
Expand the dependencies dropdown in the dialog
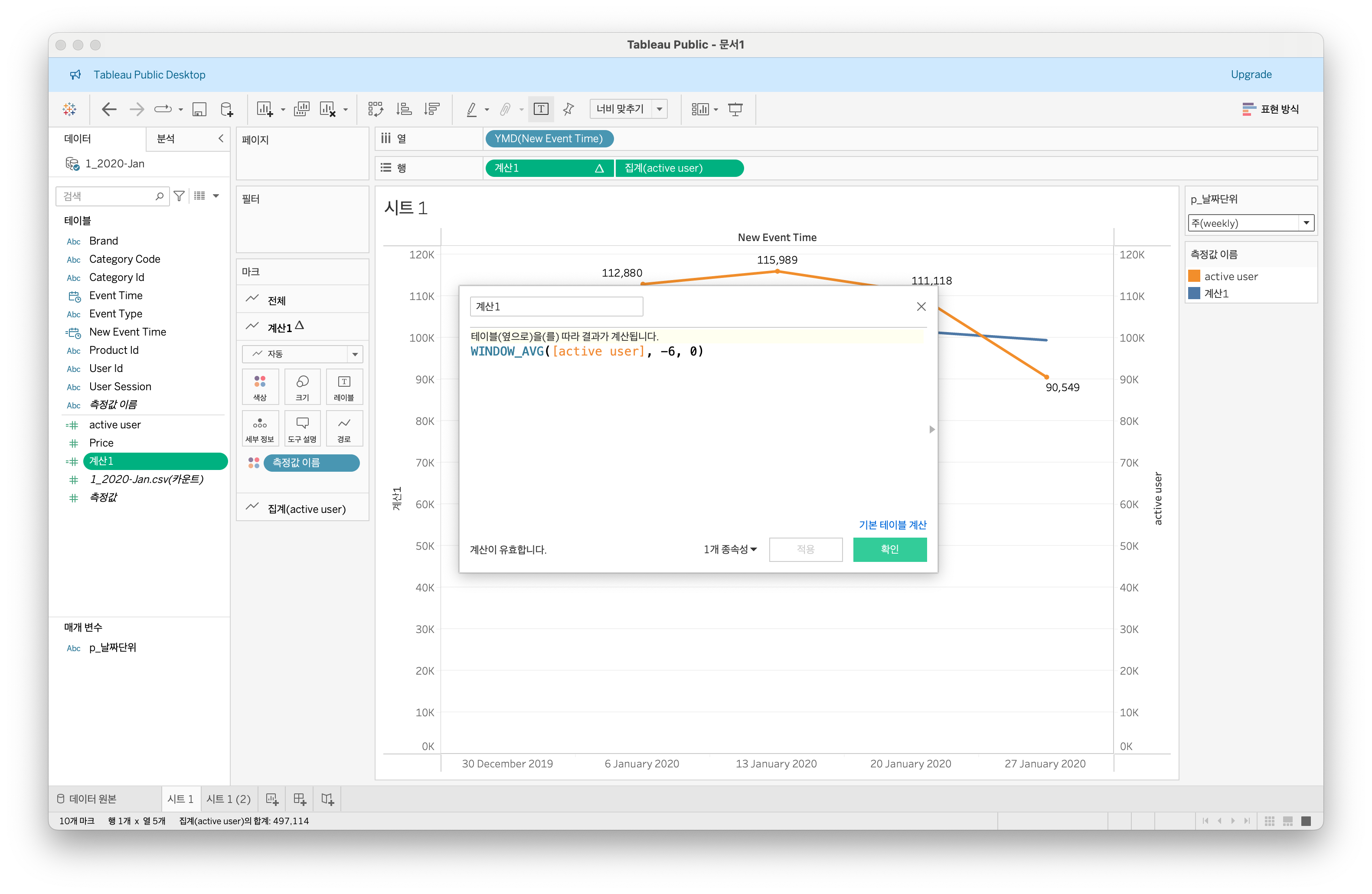(x=729, y=549)
